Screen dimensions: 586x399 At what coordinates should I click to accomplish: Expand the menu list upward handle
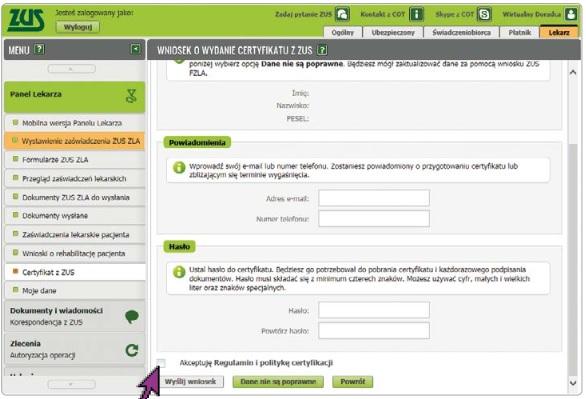71,69
